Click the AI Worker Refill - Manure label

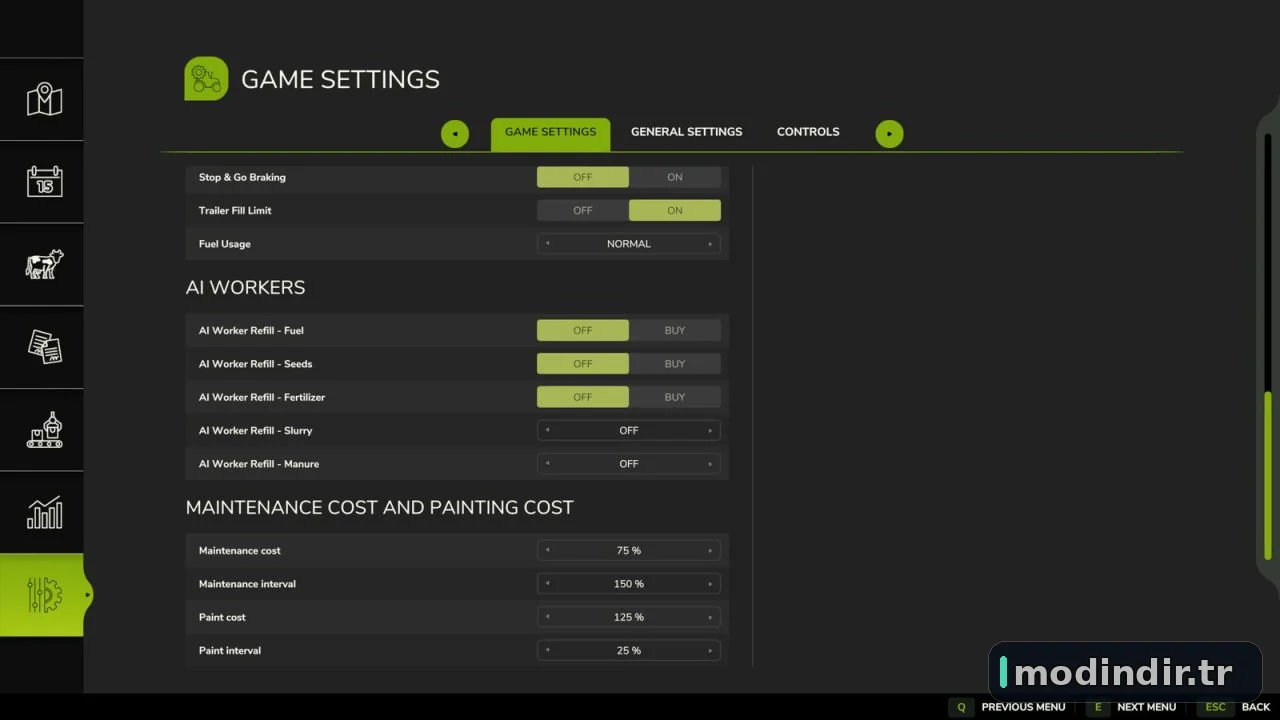[259, 464]
